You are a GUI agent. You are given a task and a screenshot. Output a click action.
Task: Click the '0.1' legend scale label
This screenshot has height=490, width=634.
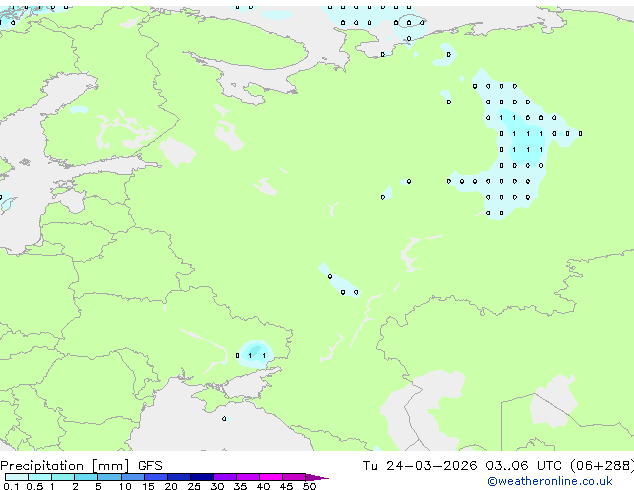11,486
